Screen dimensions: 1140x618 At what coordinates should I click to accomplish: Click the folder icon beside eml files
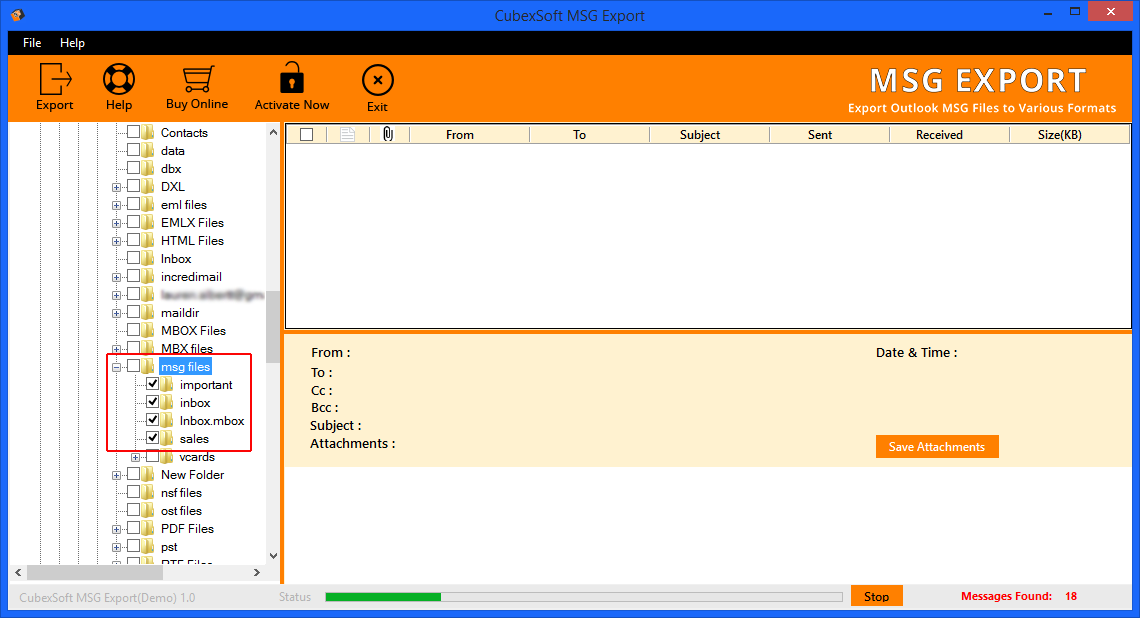148,204
